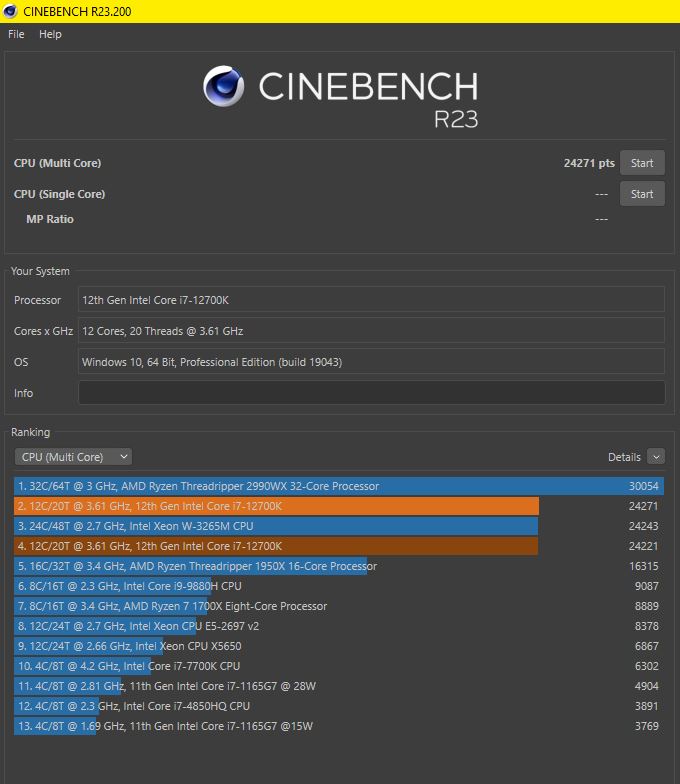Open the CPU (Multi Core) ranking dropdown
Screen dimensions: 680x784
point(74,456)
